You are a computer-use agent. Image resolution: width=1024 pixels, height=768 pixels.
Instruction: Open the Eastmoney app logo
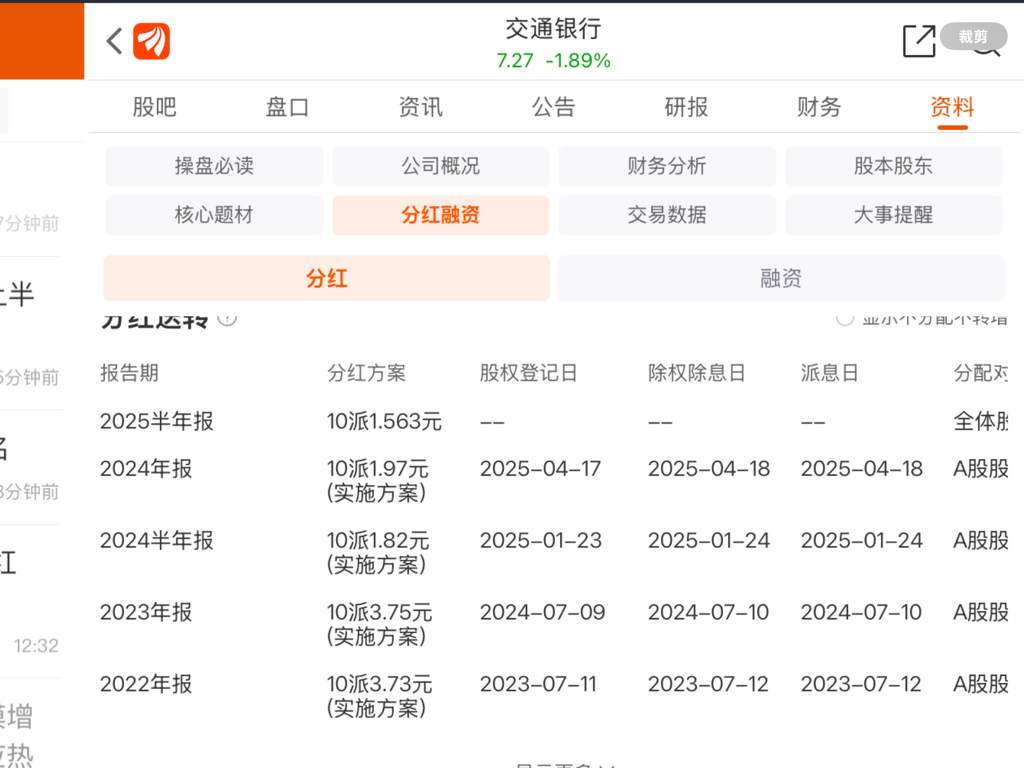click(x=152, y=41)
